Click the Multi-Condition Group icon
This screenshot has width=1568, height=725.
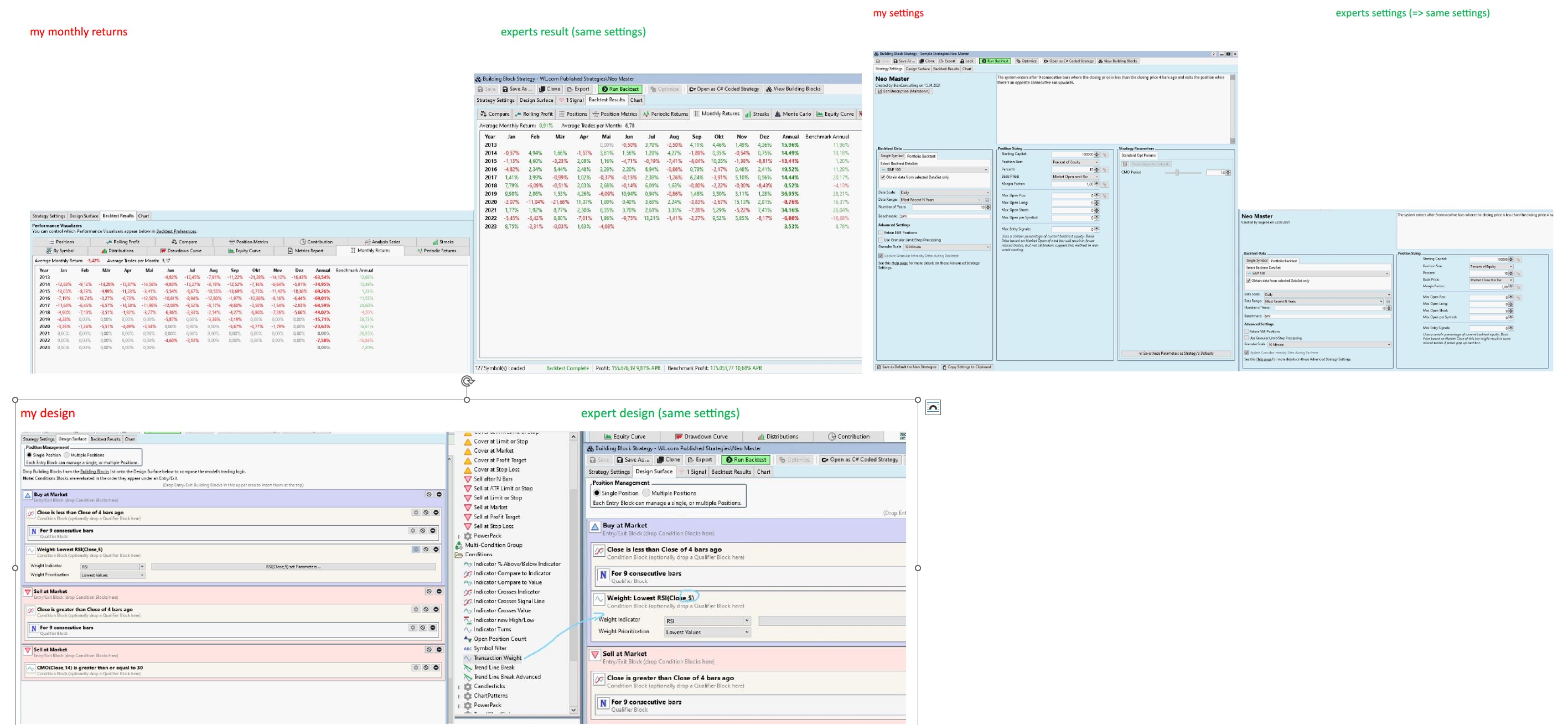pos(459,546)
